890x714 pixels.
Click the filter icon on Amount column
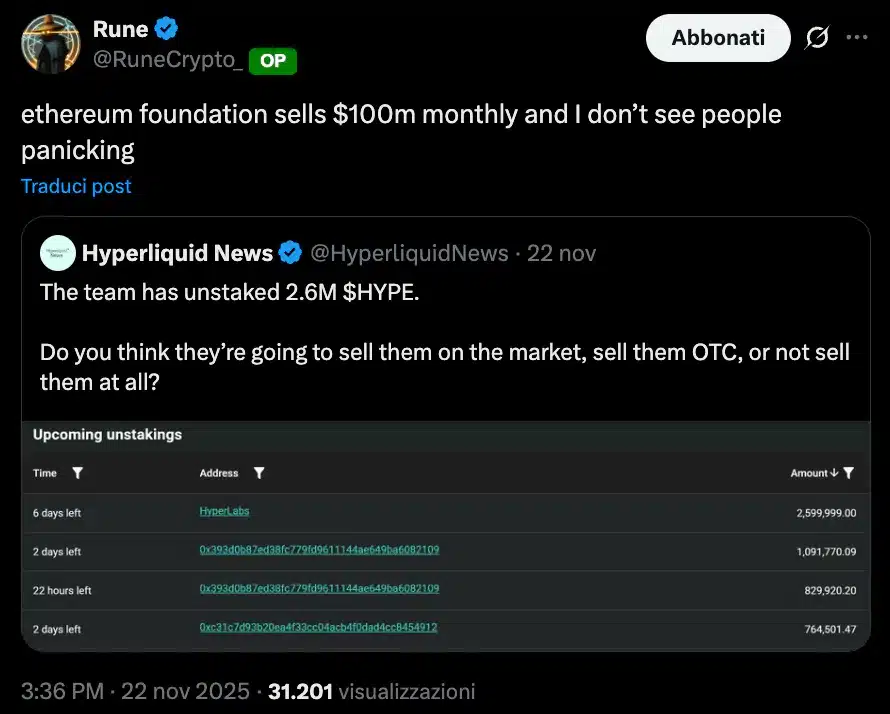(849, 473)
